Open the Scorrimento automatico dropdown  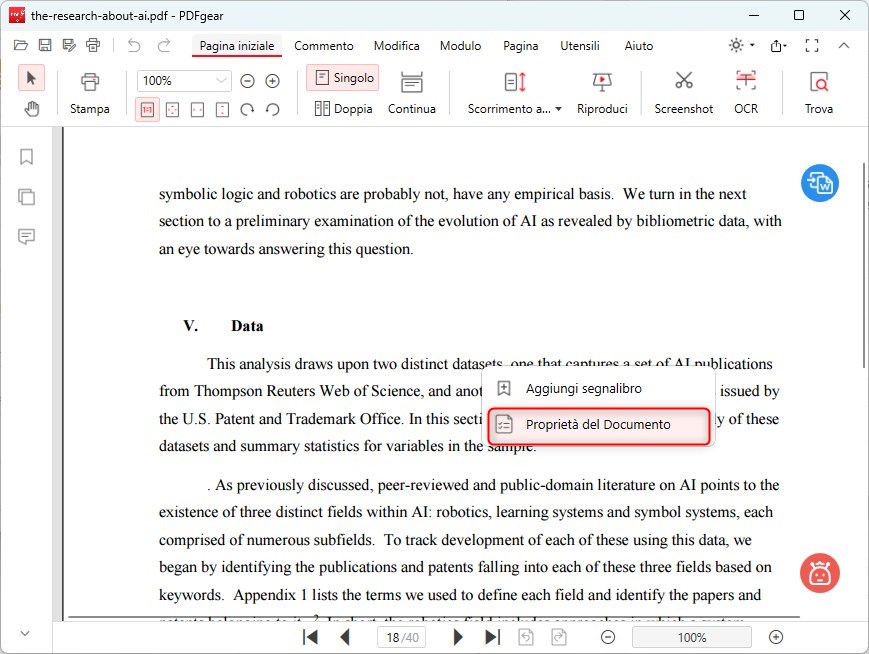point(513,108)
